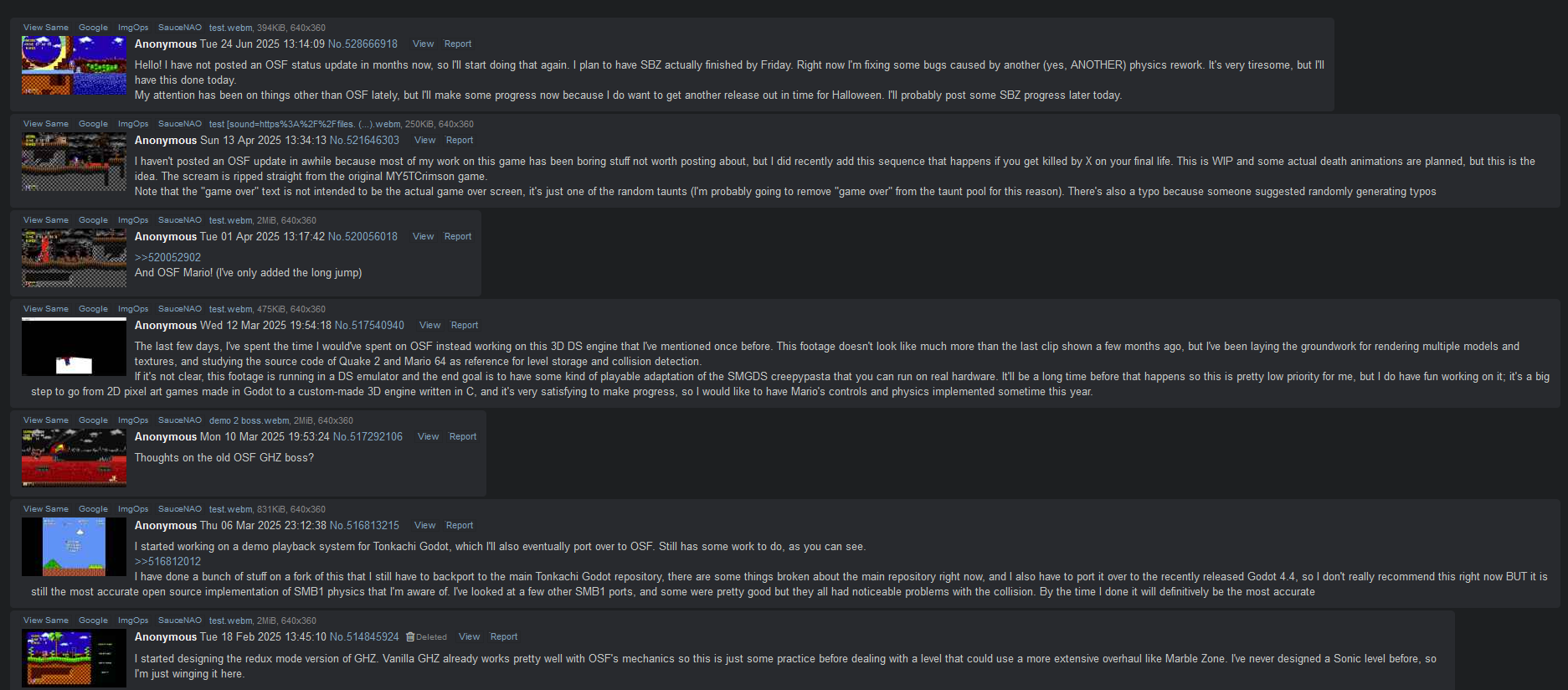View post No.521646303
This screenshot has width=1568, height=690.
coord(425,141)
